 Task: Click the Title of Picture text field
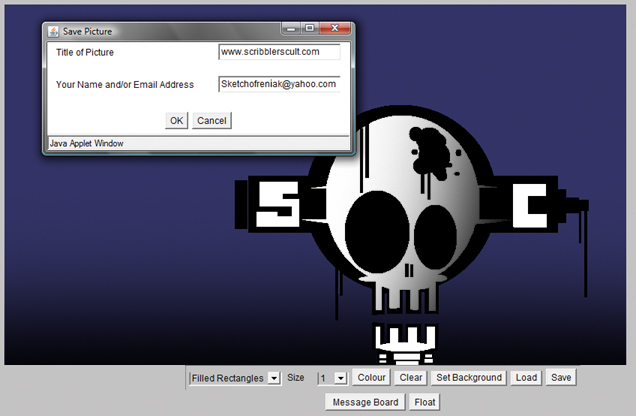tap(279, 52)
